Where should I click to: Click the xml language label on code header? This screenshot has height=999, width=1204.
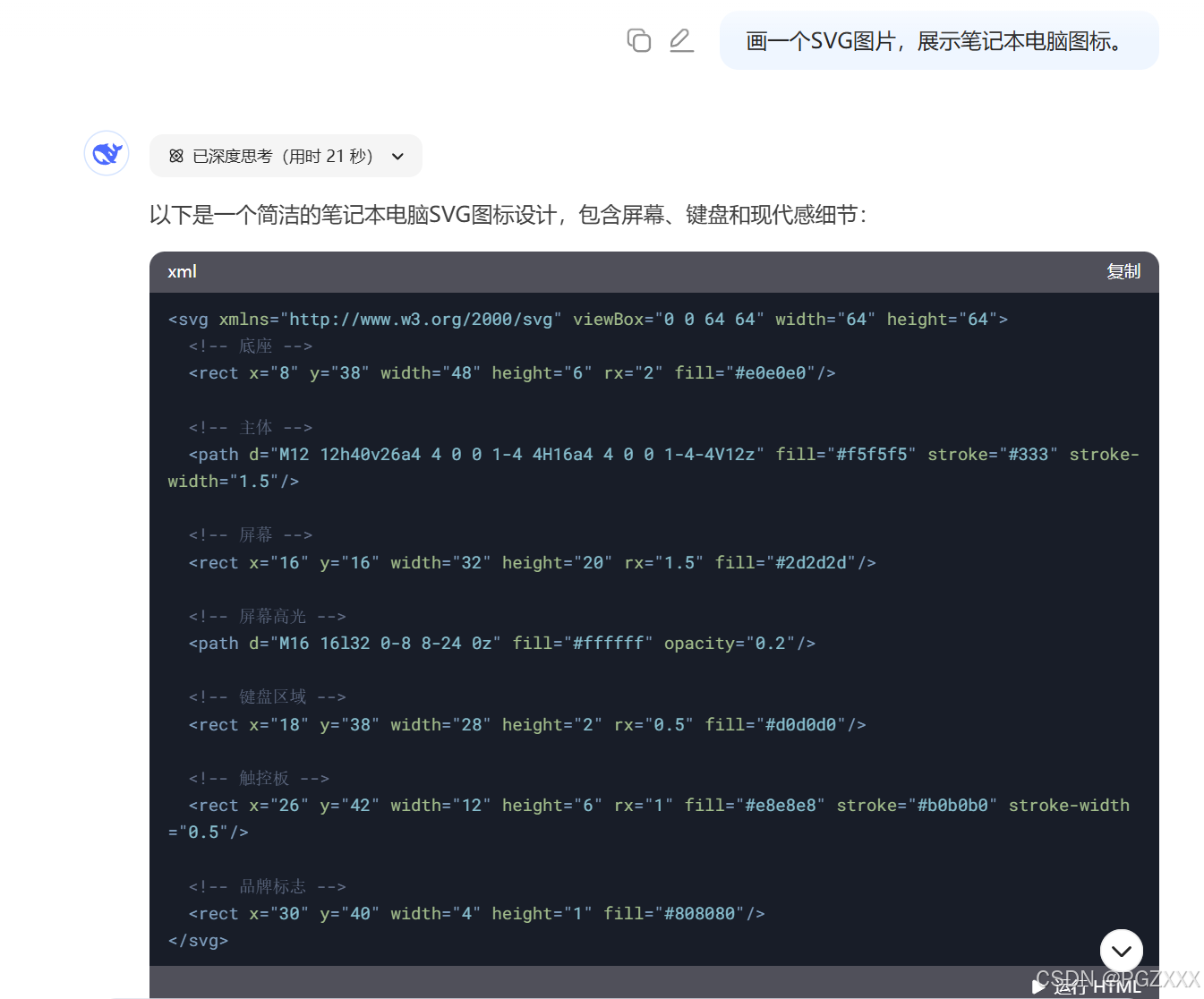pos(182,271)
